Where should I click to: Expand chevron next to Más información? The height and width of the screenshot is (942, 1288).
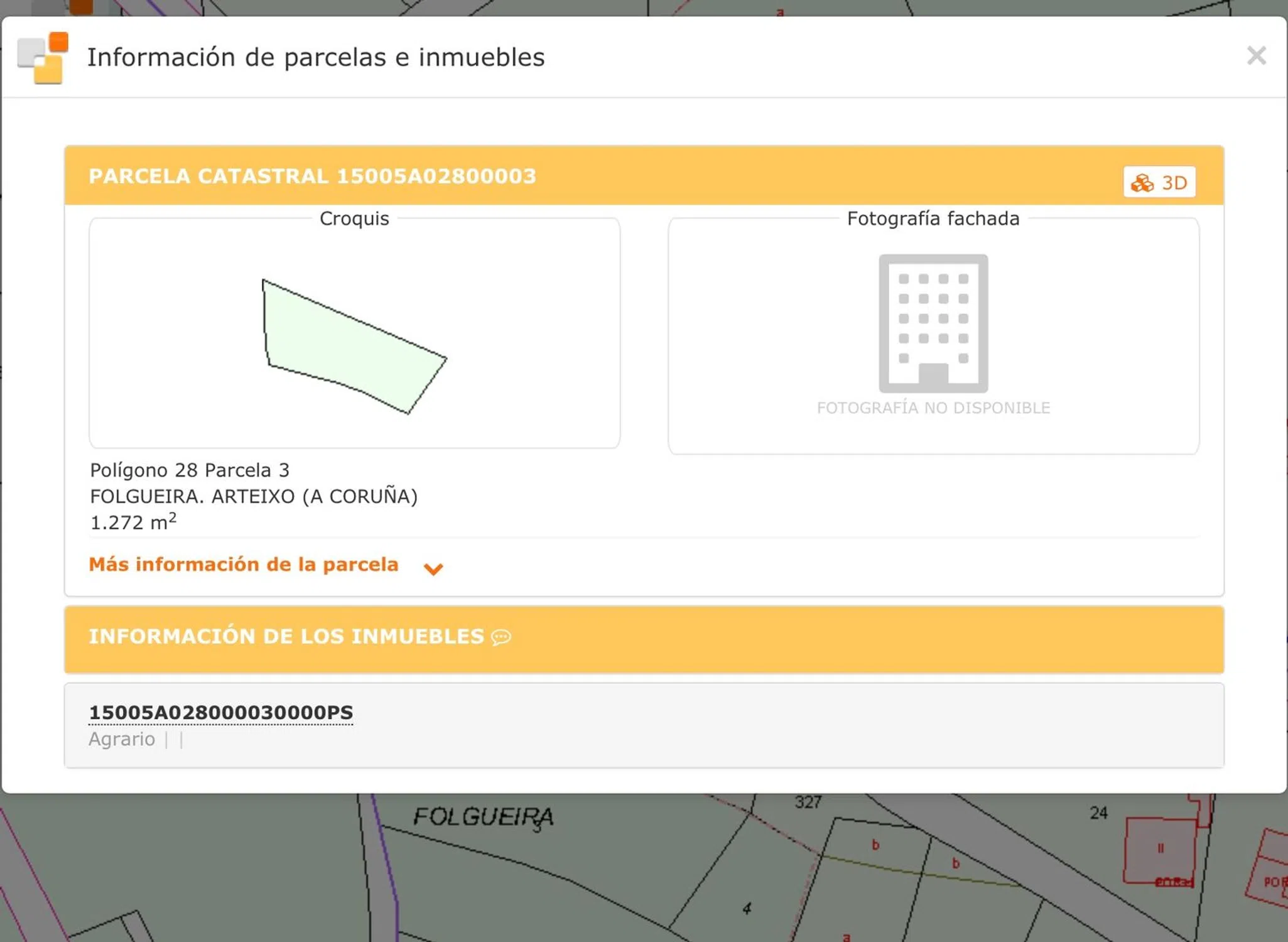click(x=433, y=568)
